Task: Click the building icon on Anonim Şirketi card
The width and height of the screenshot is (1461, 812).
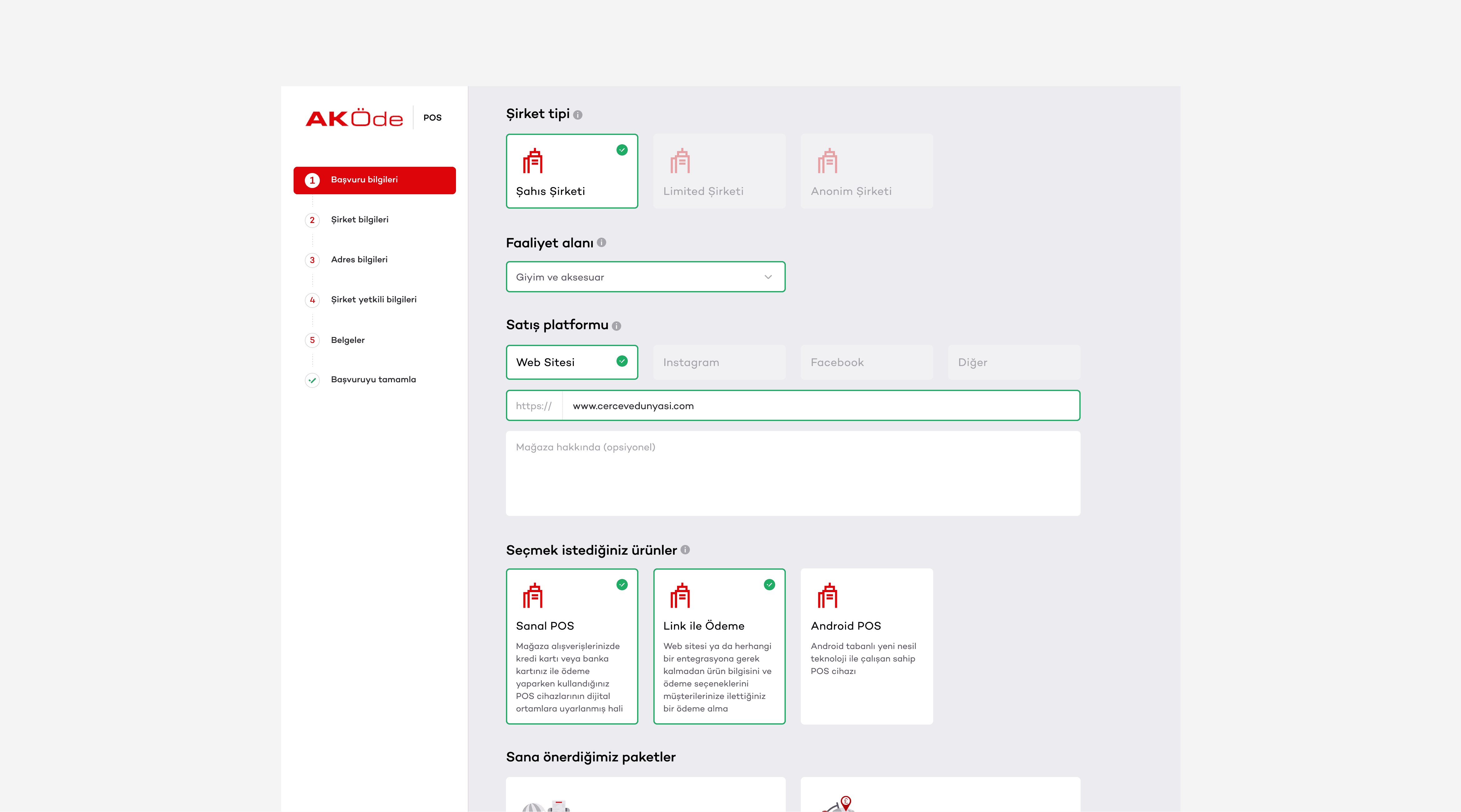Action: point(828,161)
